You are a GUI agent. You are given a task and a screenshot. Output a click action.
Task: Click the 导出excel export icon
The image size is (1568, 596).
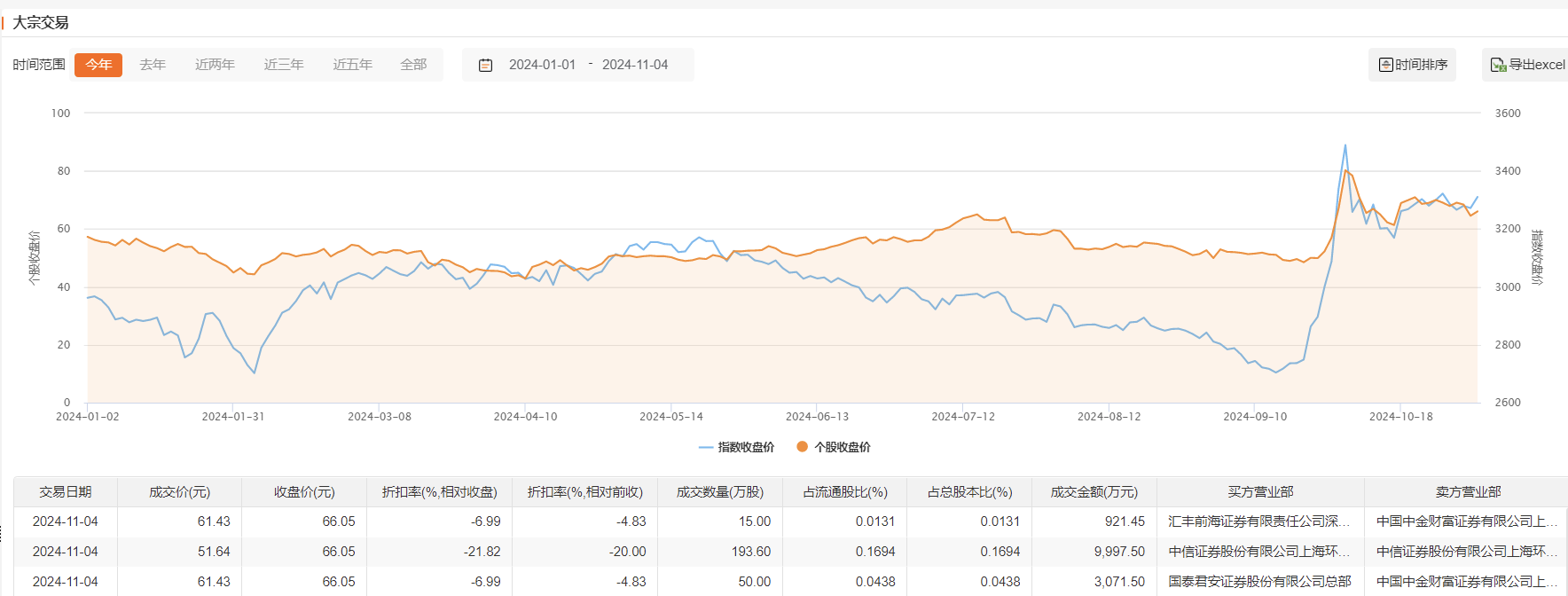pos(1498,65)
